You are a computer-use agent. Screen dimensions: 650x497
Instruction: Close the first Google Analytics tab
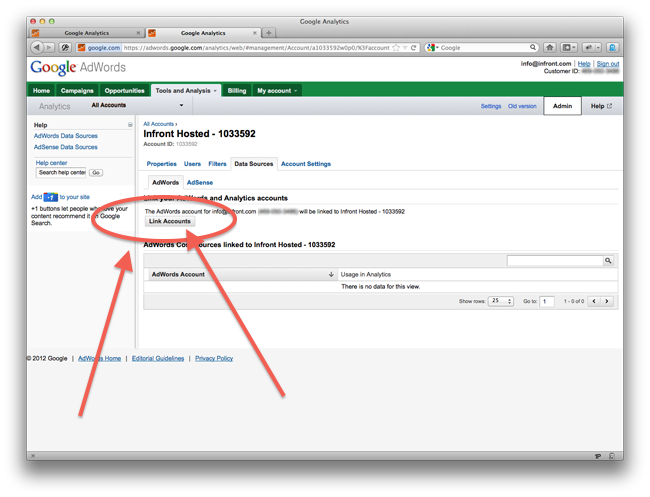pos(138,33)
